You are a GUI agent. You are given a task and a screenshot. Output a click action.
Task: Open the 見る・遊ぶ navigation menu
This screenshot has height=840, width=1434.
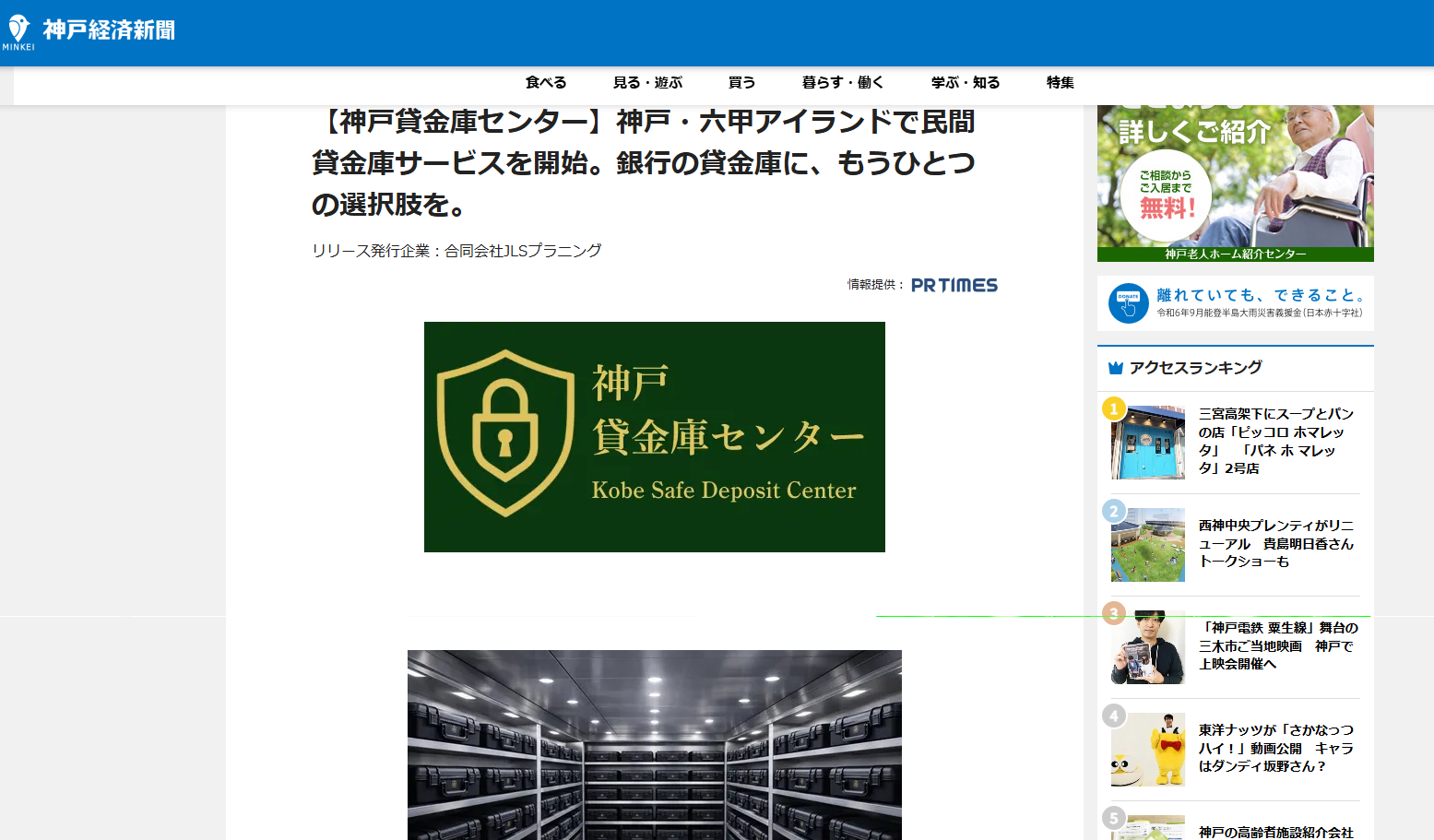coord(648,82)
